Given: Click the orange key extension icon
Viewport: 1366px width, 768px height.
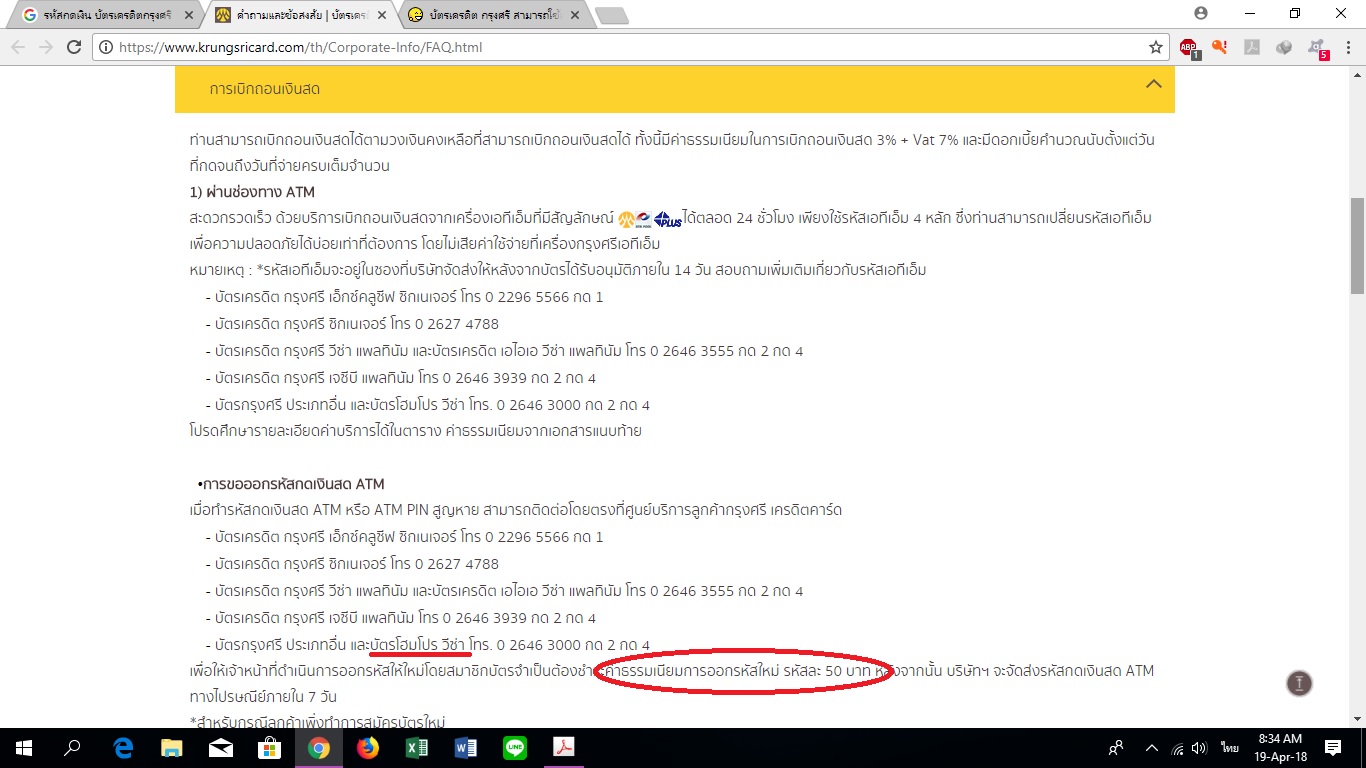Looking at the screenshot, I should pos(1220,47).
